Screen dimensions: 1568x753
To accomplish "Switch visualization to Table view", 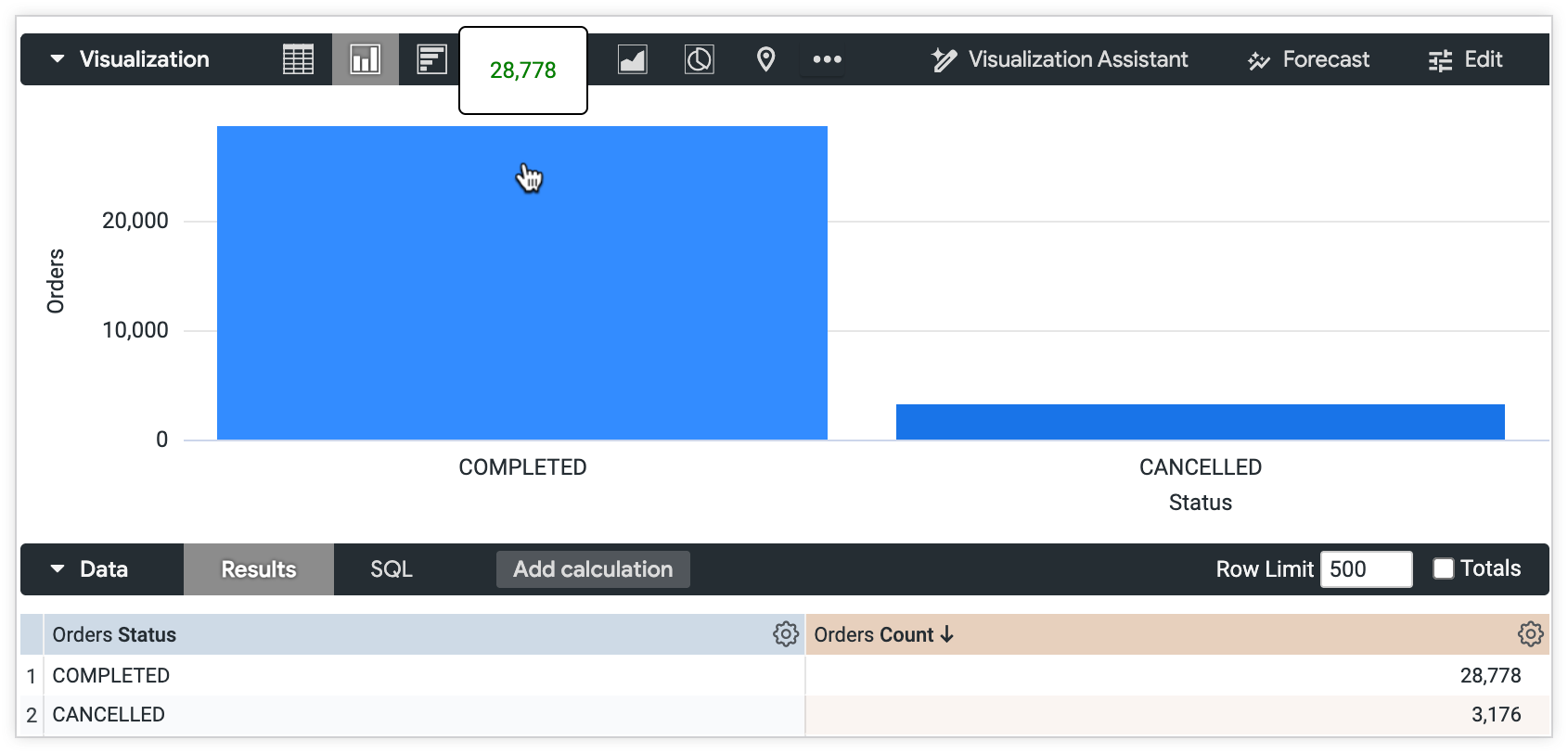I will click(296, 59).
